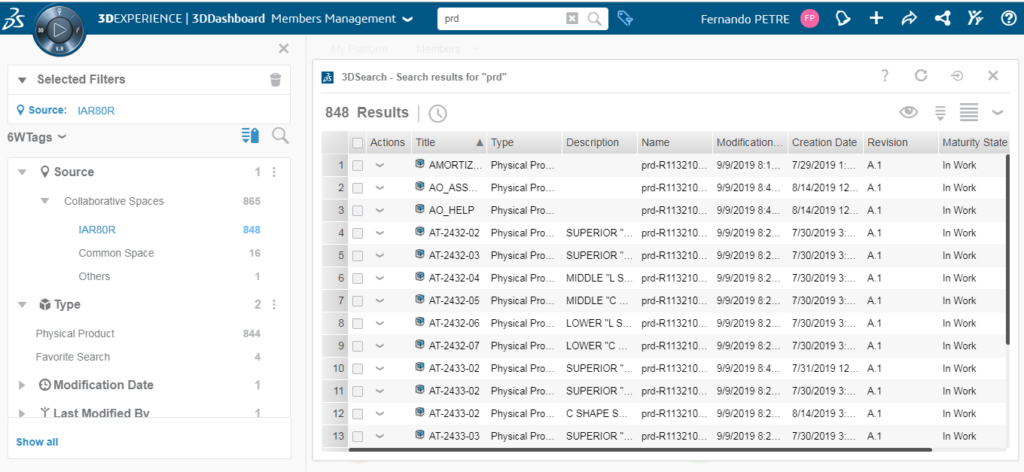
Task: Click Show all link
Action: click(x=37, y=442)
